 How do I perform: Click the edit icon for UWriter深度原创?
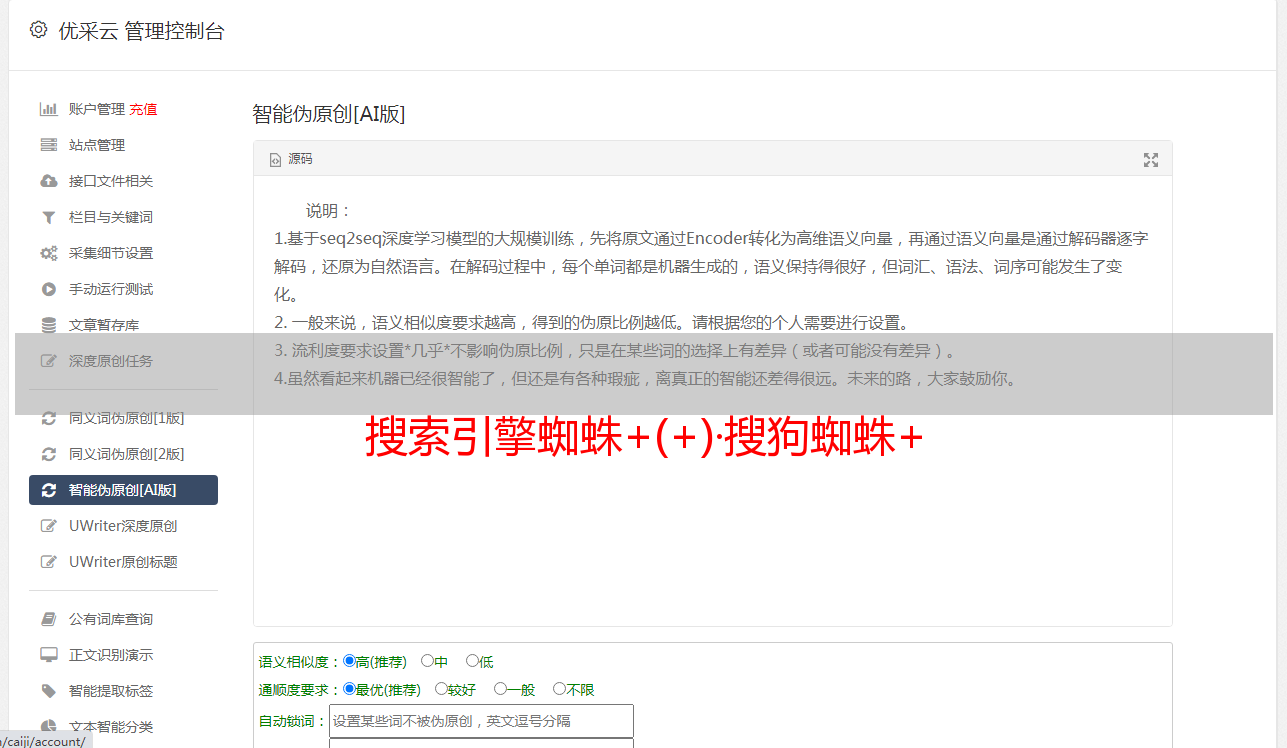tap(48, 526)
